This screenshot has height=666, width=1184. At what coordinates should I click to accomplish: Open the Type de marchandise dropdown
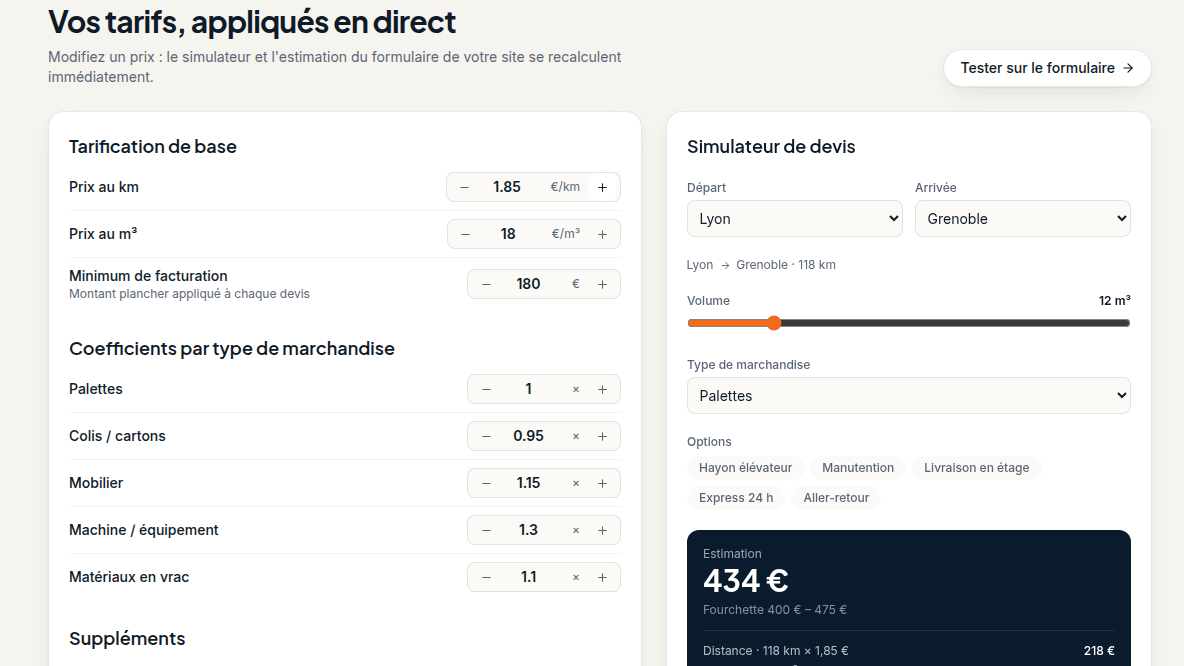click(x=908, y=396)
